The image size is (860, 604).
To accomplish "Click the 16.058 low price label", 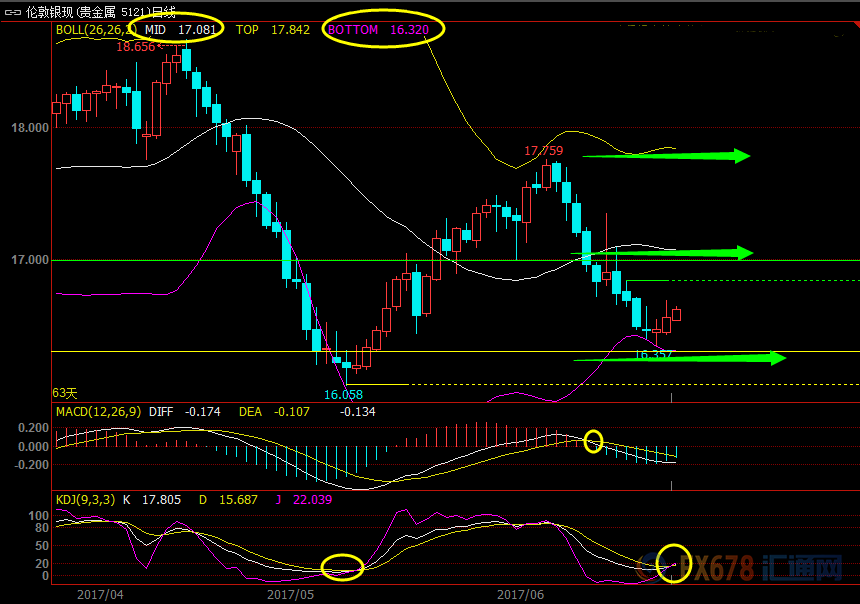I will point(343,395).
